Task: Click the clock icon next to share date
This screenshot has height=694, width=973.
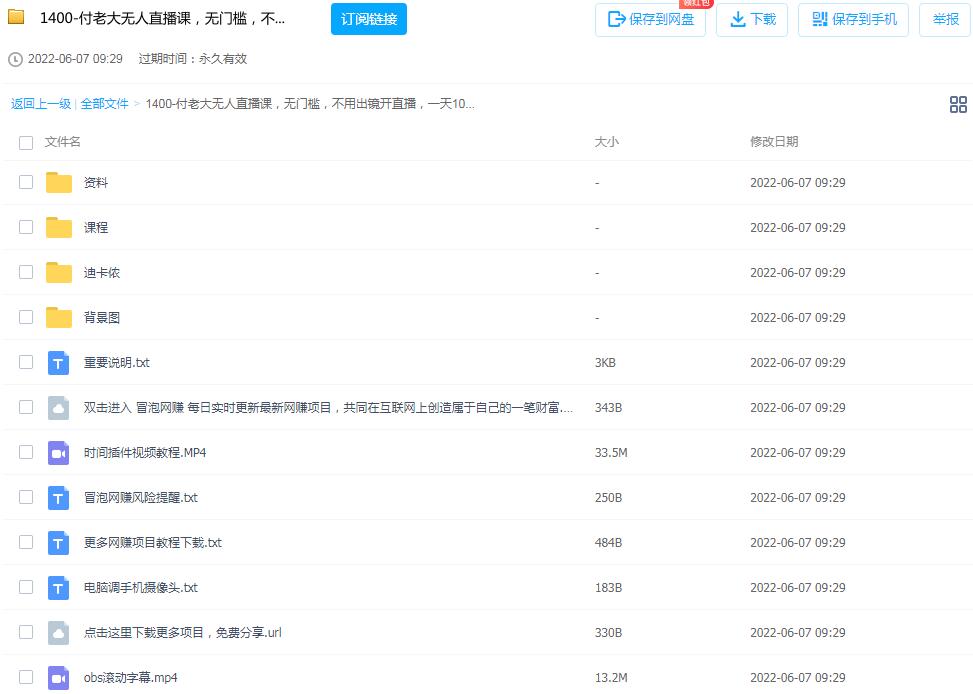Action: [15, 60]
